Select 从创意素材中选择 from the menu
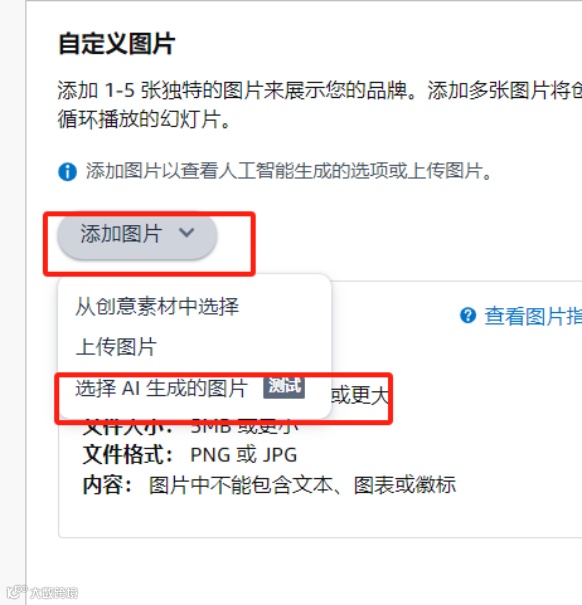Viewport: 582px width, 605px height. pos(157,307)
